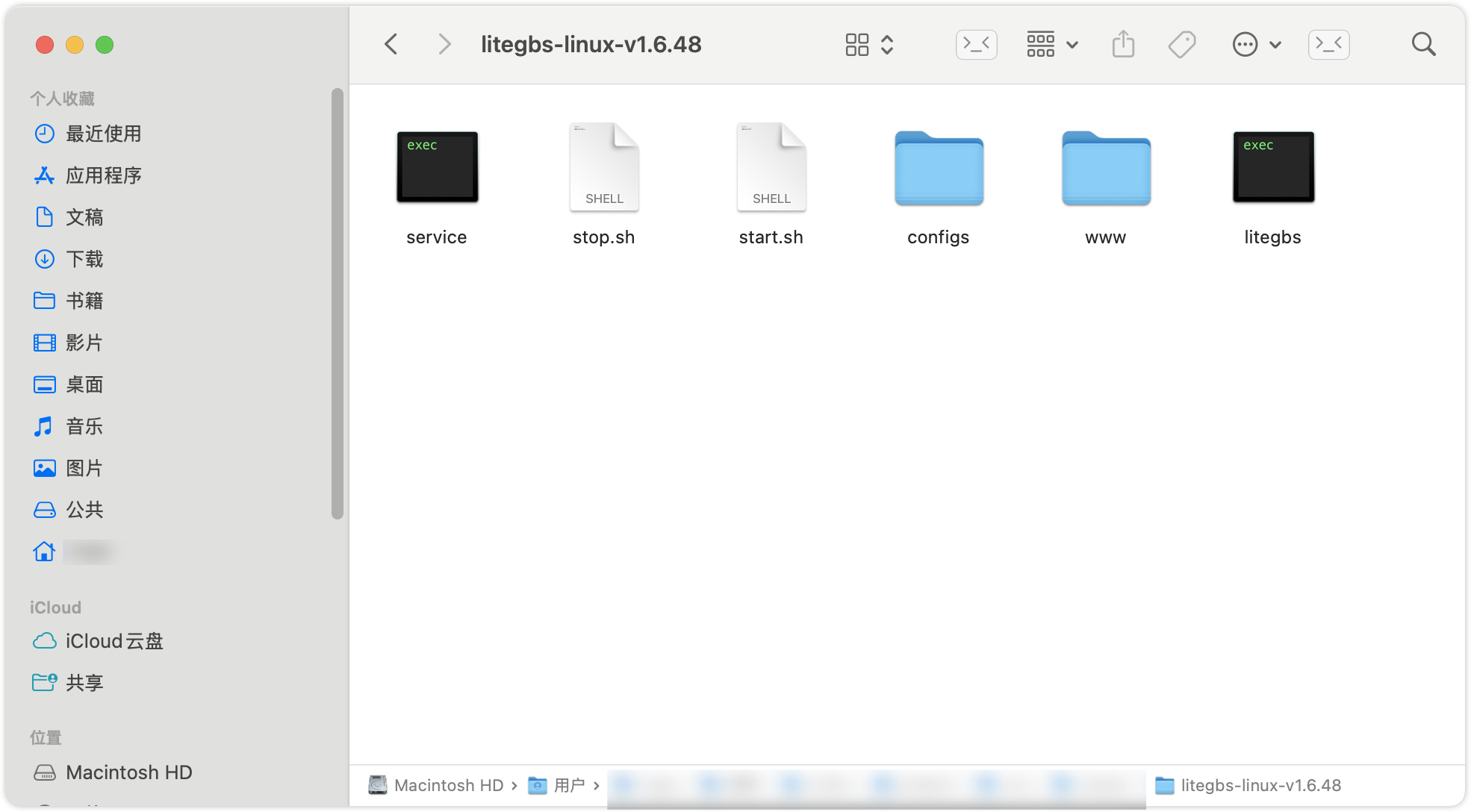Click the 位置 section header
This screenshot has height=812, width=1471.
pos(46,737)
